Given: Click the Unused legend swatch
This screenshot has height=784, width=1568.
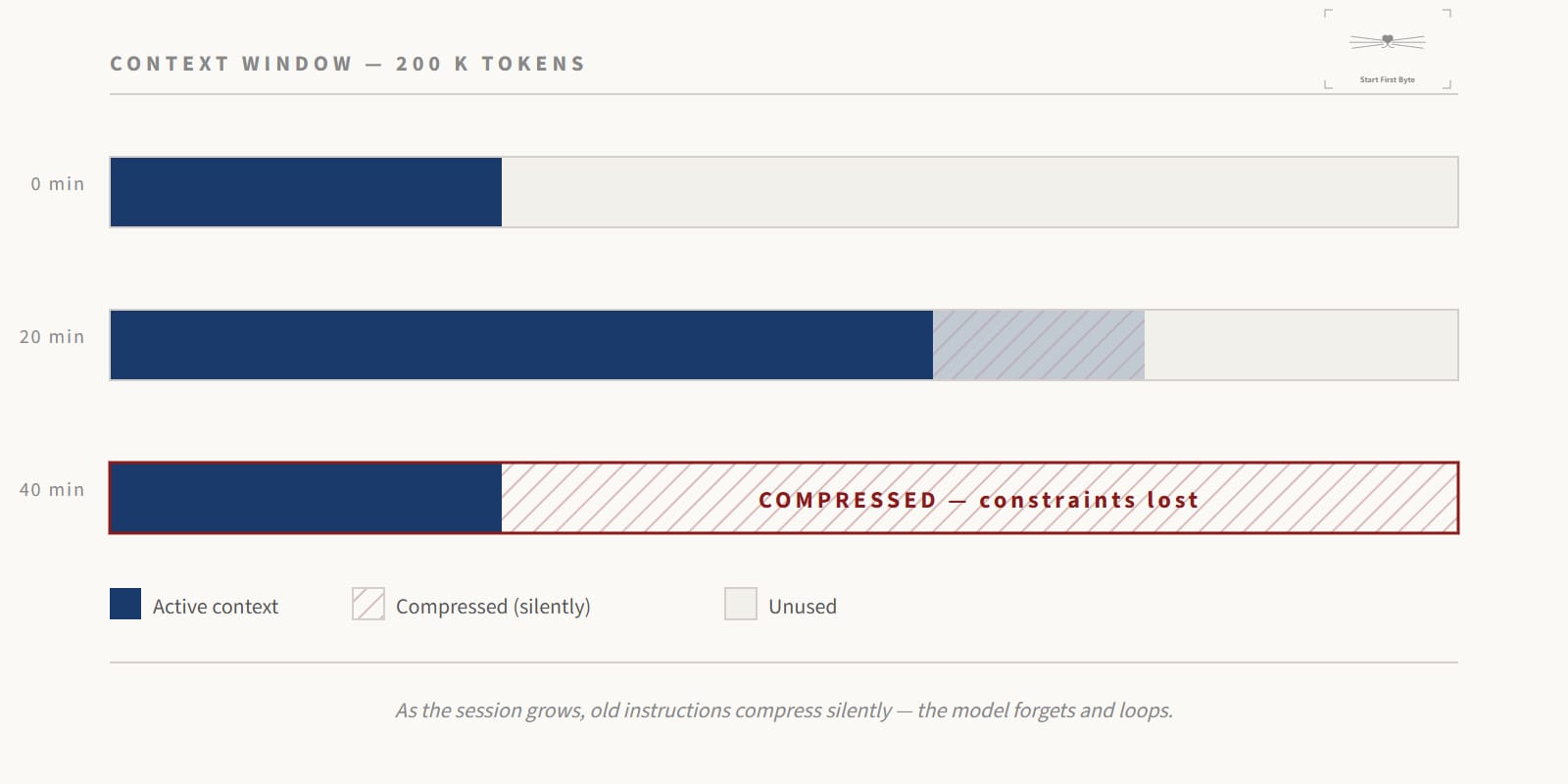Looking at the screenshot, I should (741, 604).
